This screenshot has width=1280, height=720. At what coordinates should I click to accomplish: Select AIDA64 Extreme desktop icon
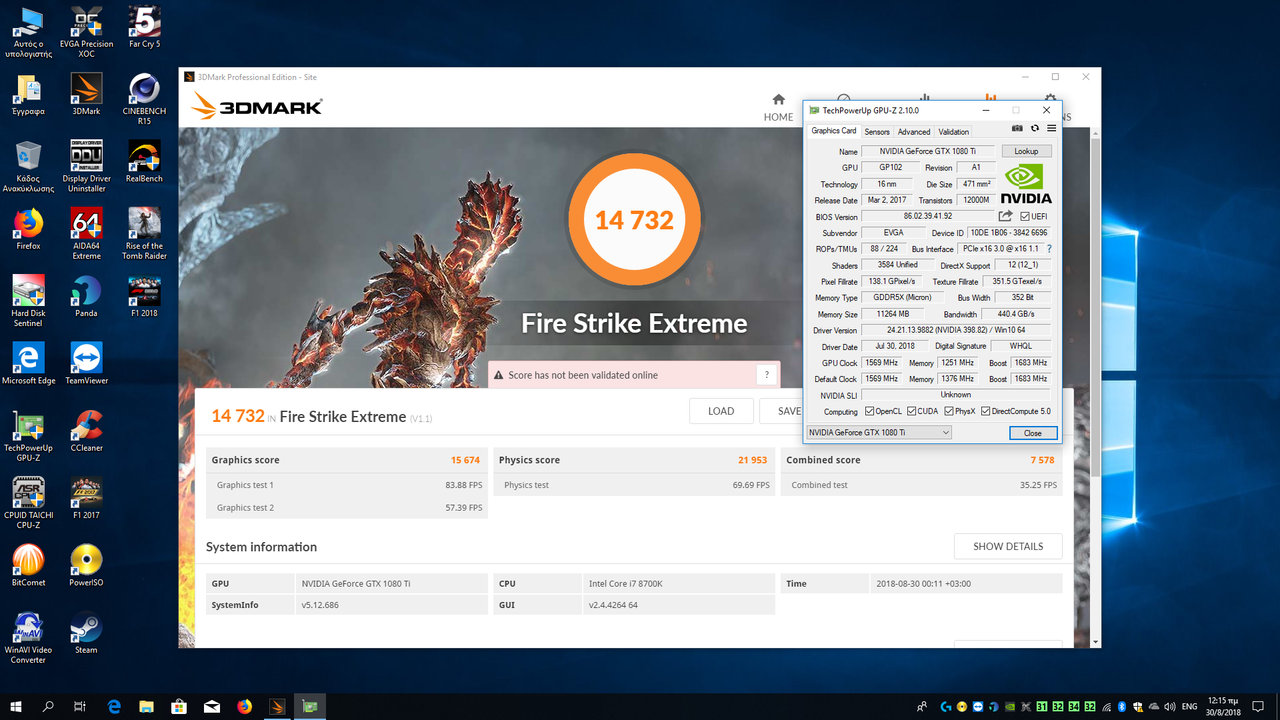[x=86, y=233]
